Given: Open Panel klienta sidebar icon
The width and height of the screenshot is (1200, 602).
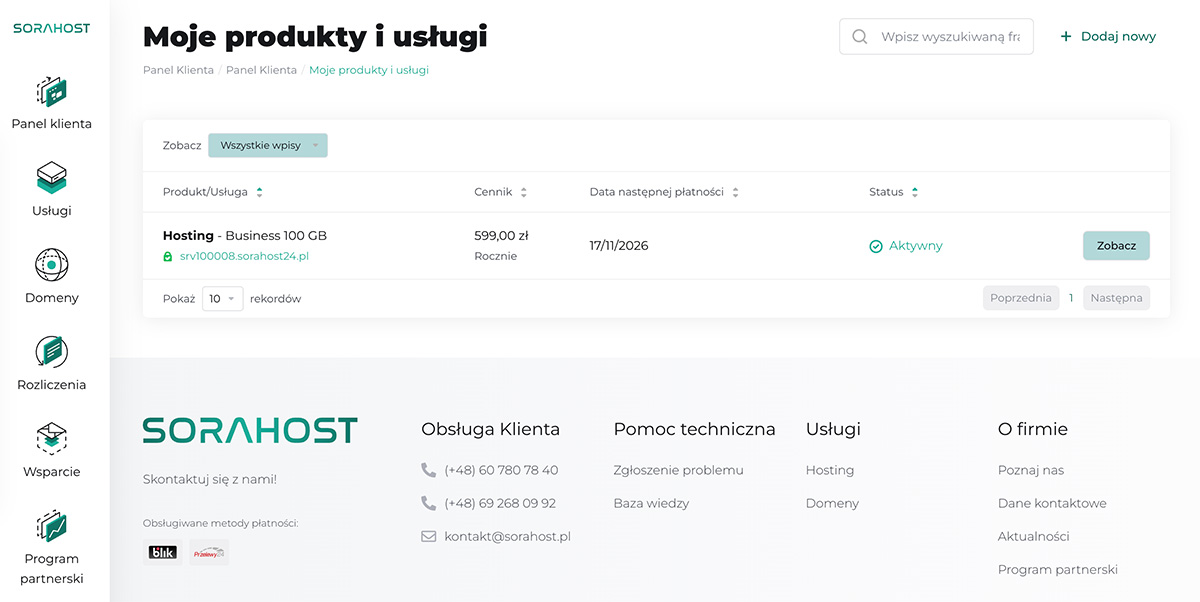Looking at the screenshot, I should (x=51, y=92).
